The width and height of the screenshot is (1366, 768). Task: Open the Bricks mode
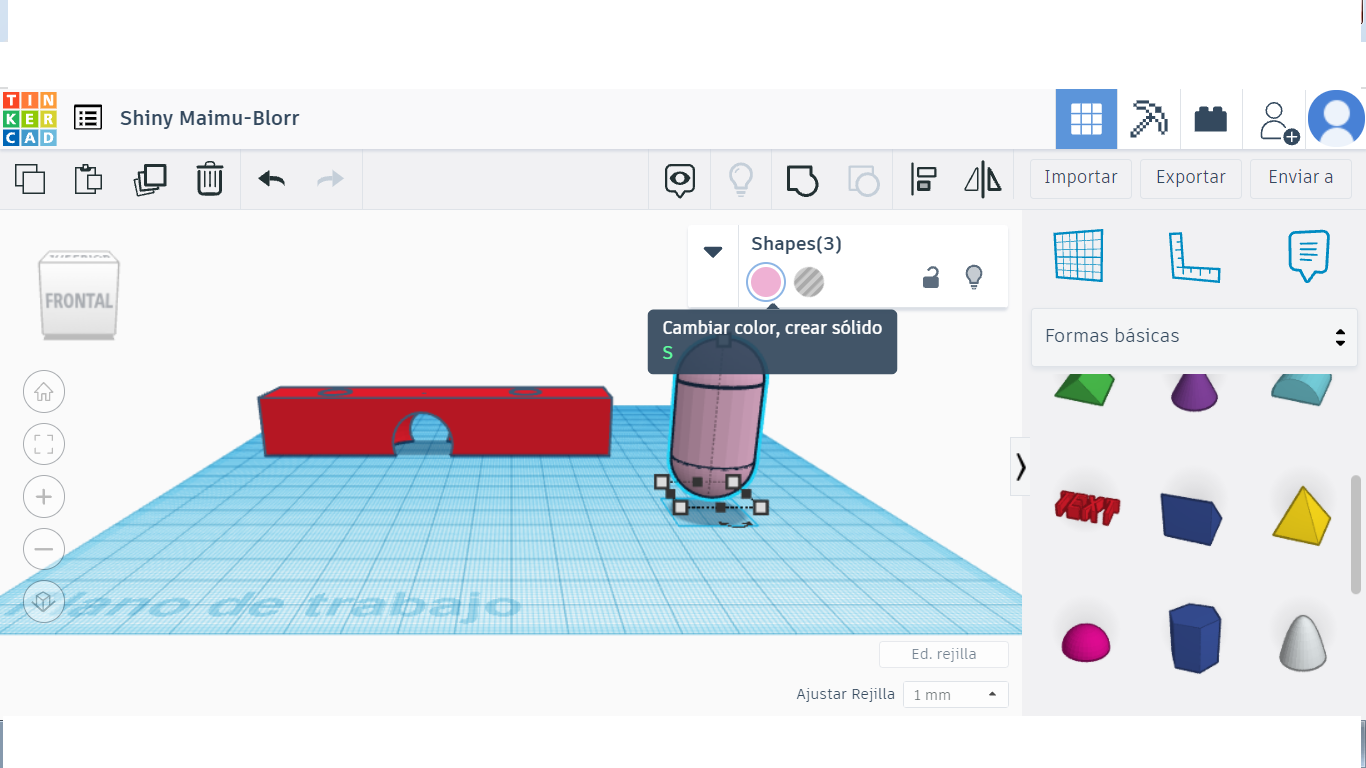click(1211, 119)
